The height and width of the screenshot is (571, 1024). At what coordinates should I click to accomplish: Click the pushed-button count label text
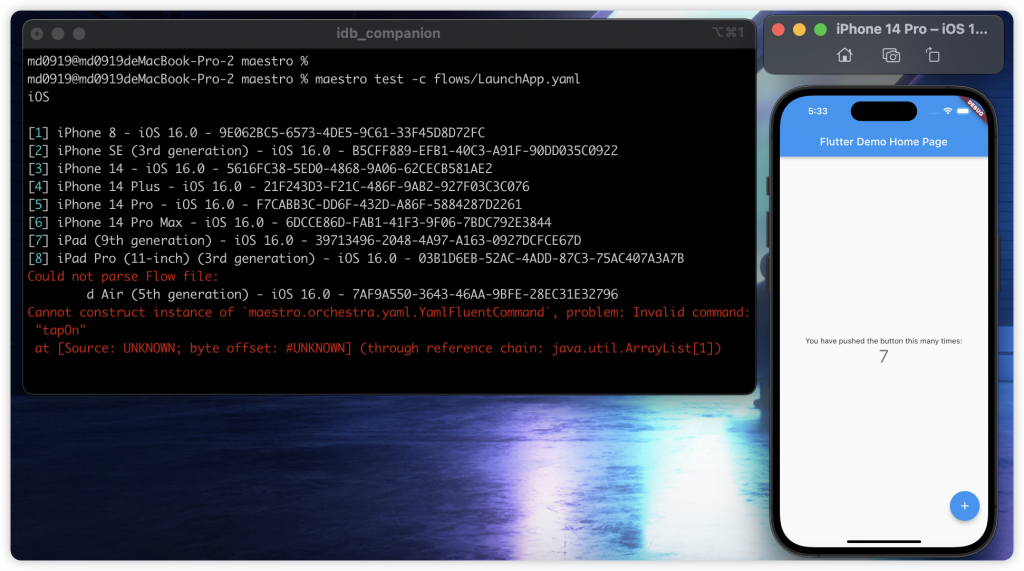(x=884, y=341)
